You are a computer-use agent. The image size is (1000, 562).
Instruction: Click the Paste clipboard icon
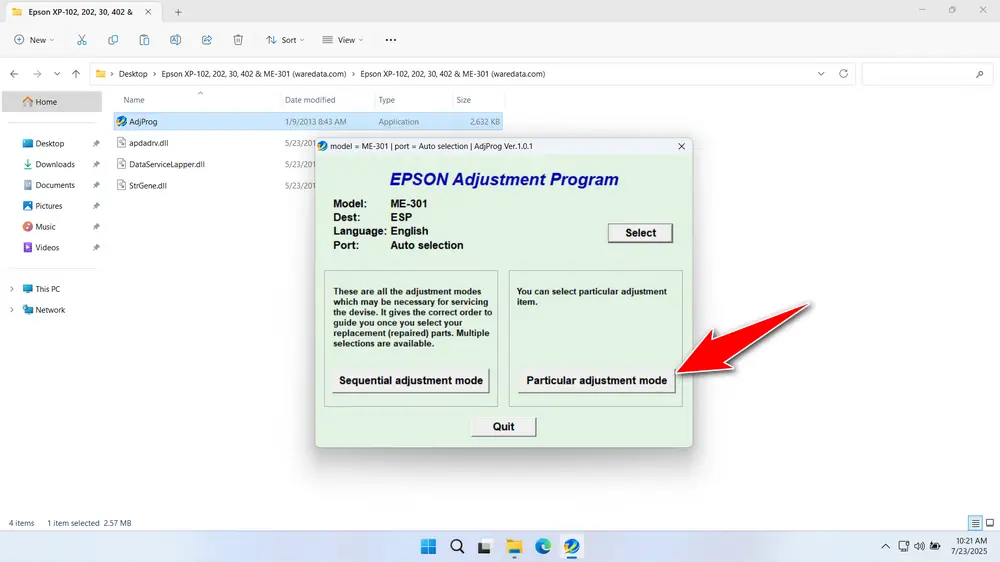click(x=144, y=40)
